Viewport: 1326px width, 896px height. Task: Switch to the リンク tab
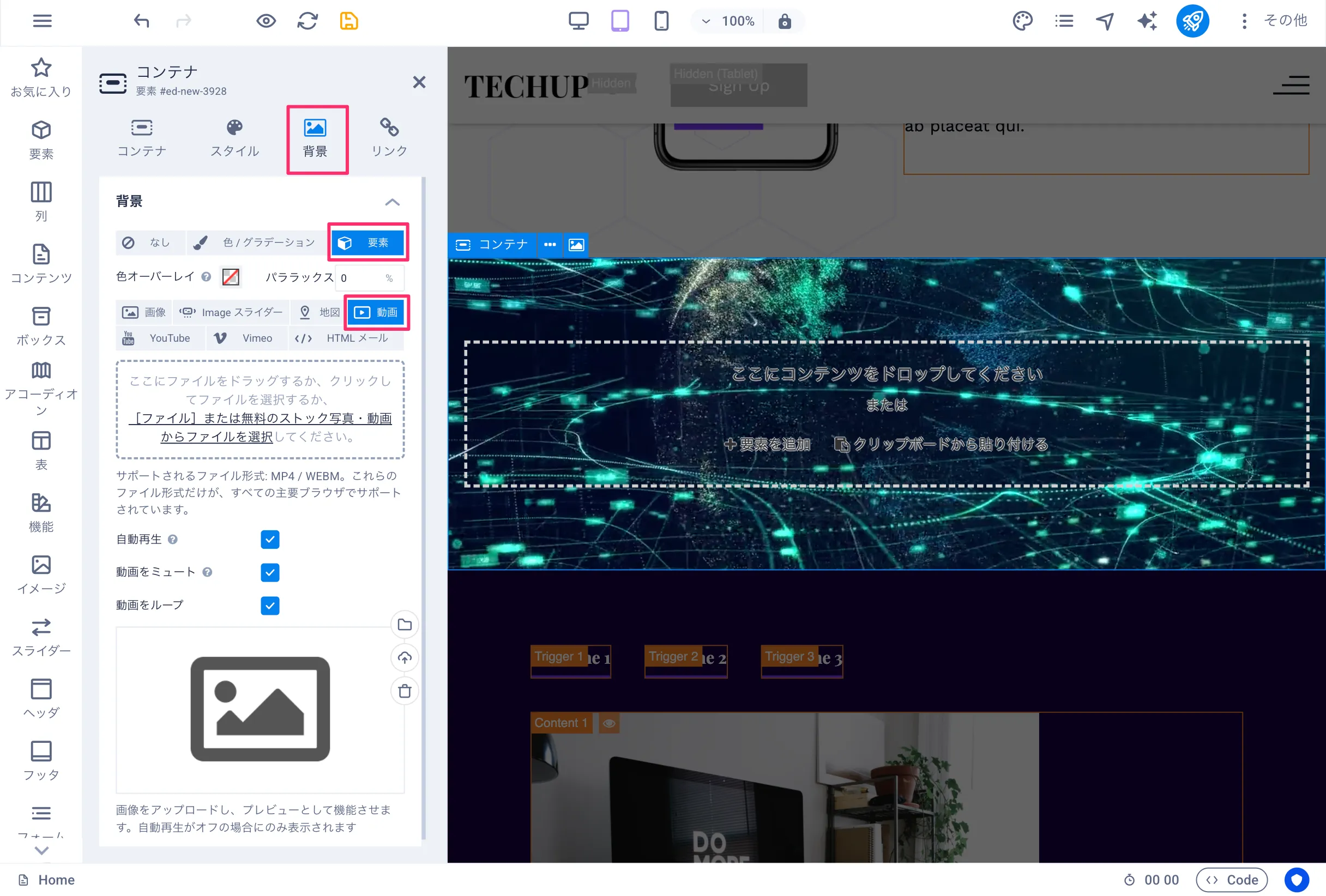[x=389, y=138]
